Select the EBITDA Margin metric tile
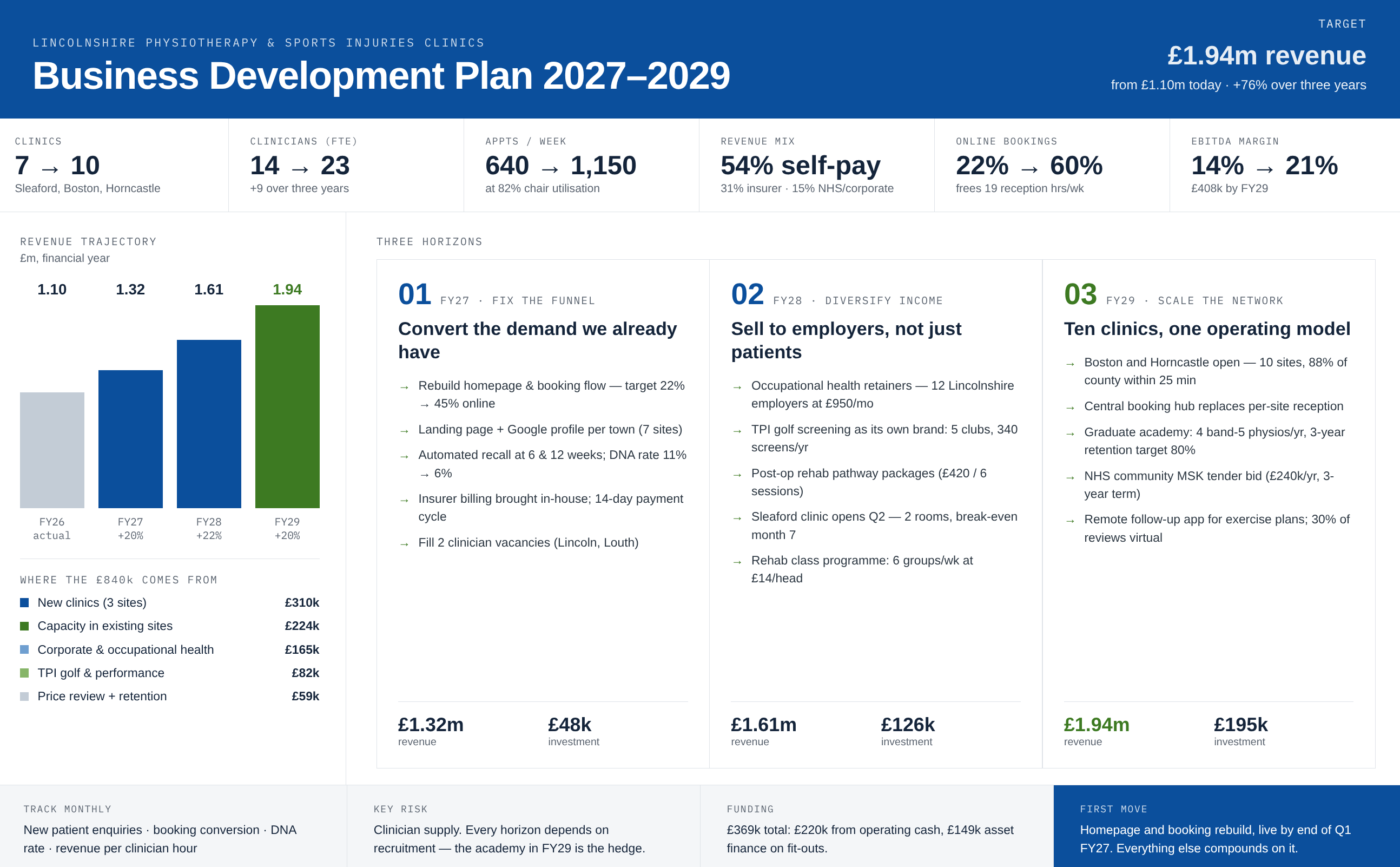Viewport: 1400px width, 867px height. tap(1284, 165)
